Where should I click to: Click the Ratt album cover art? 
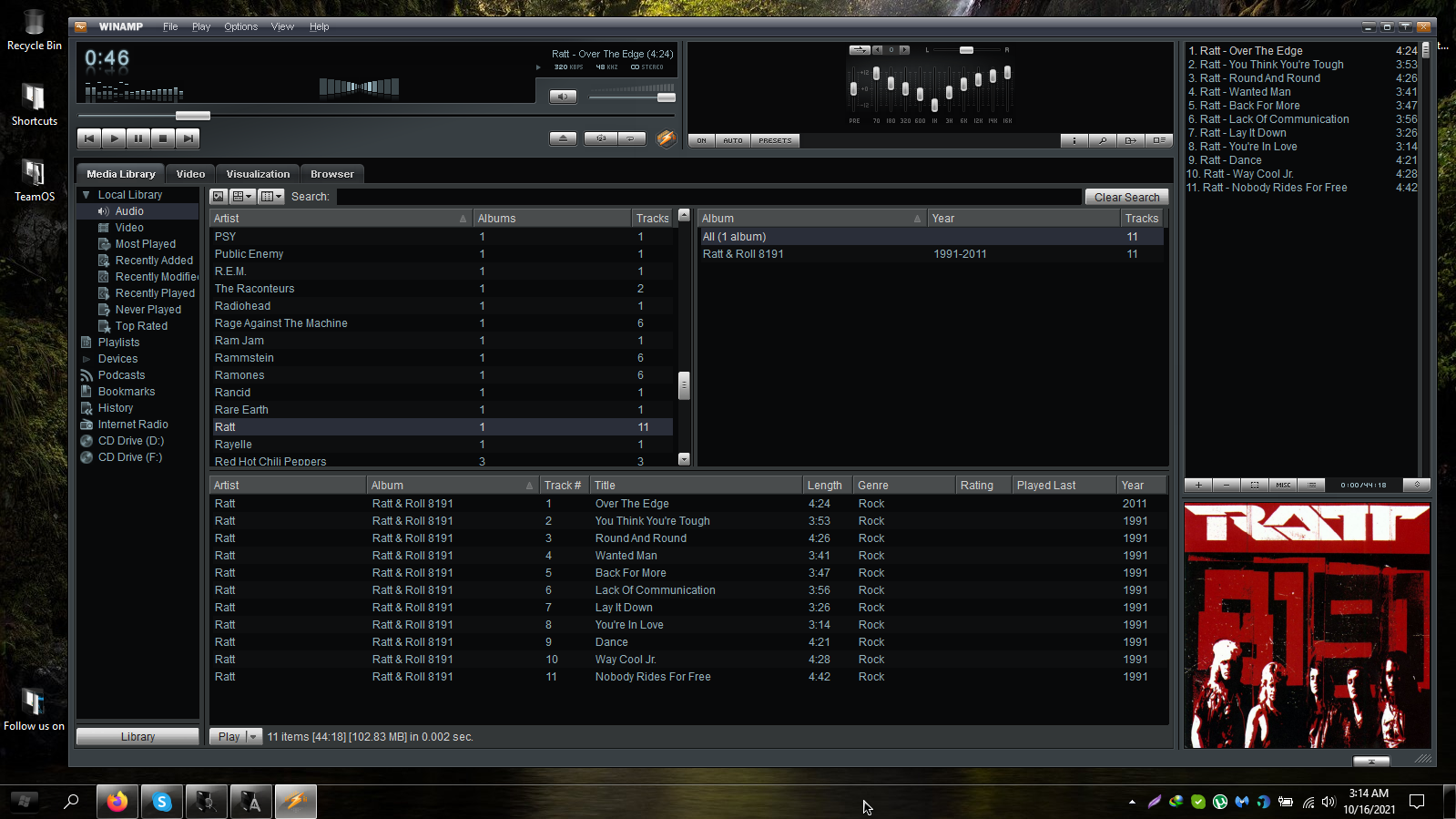pyautogui.click(x=1307, y=626)
